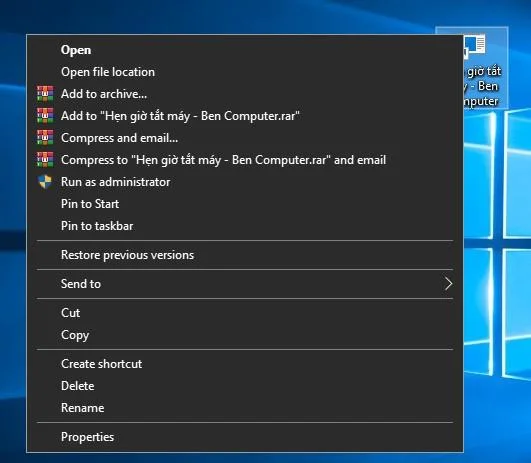Open the Send to menu entry
This screenshot has height=463, width=531.
click(245, 284)
